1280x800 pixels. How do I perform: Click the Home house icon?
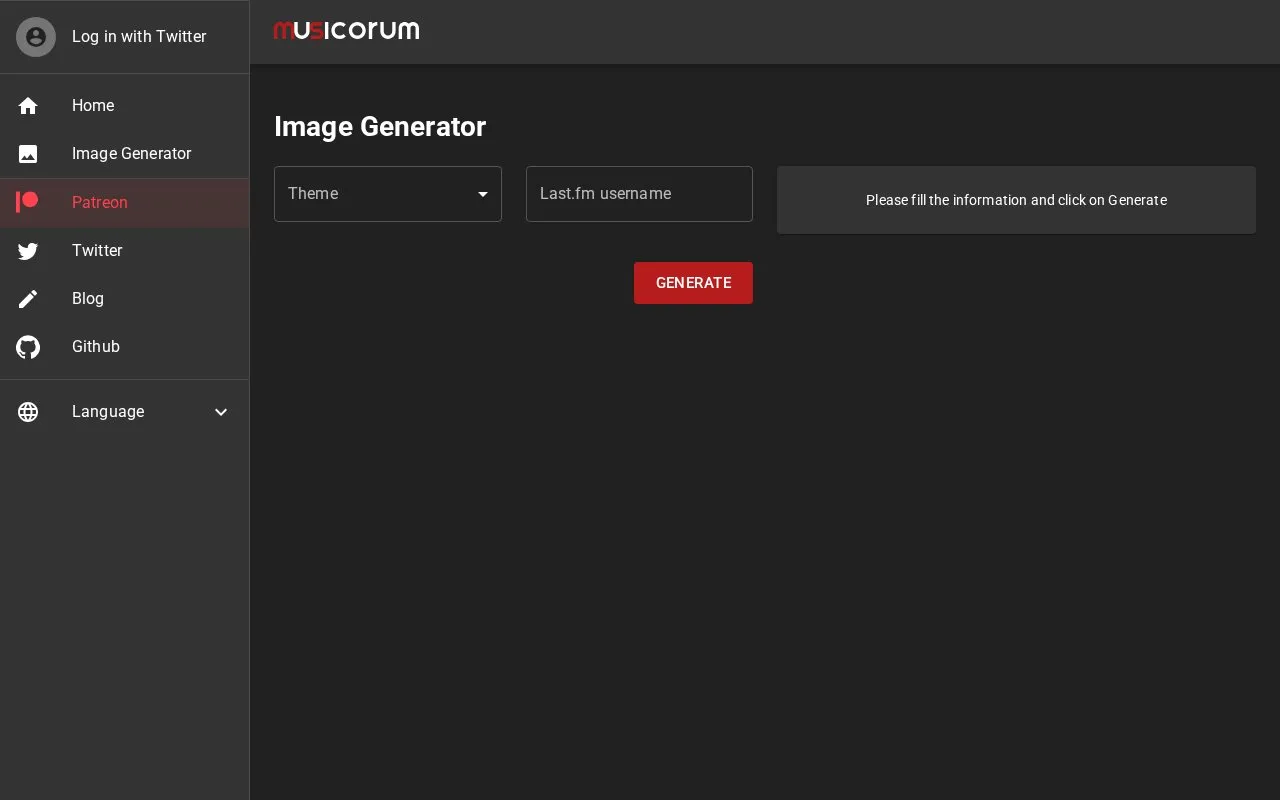28,106
